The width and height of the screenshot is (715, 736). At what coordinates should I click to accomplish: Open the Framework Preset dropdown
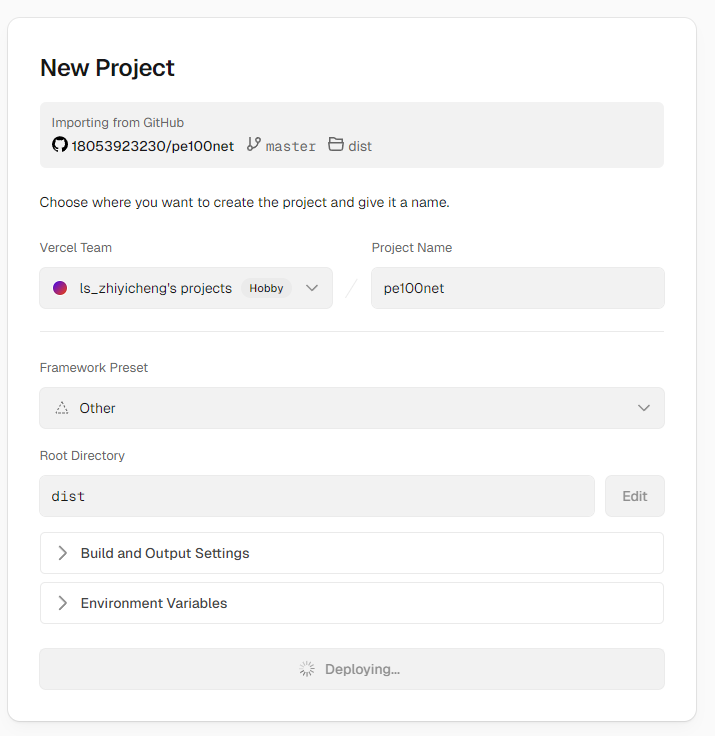coord(351,408)
